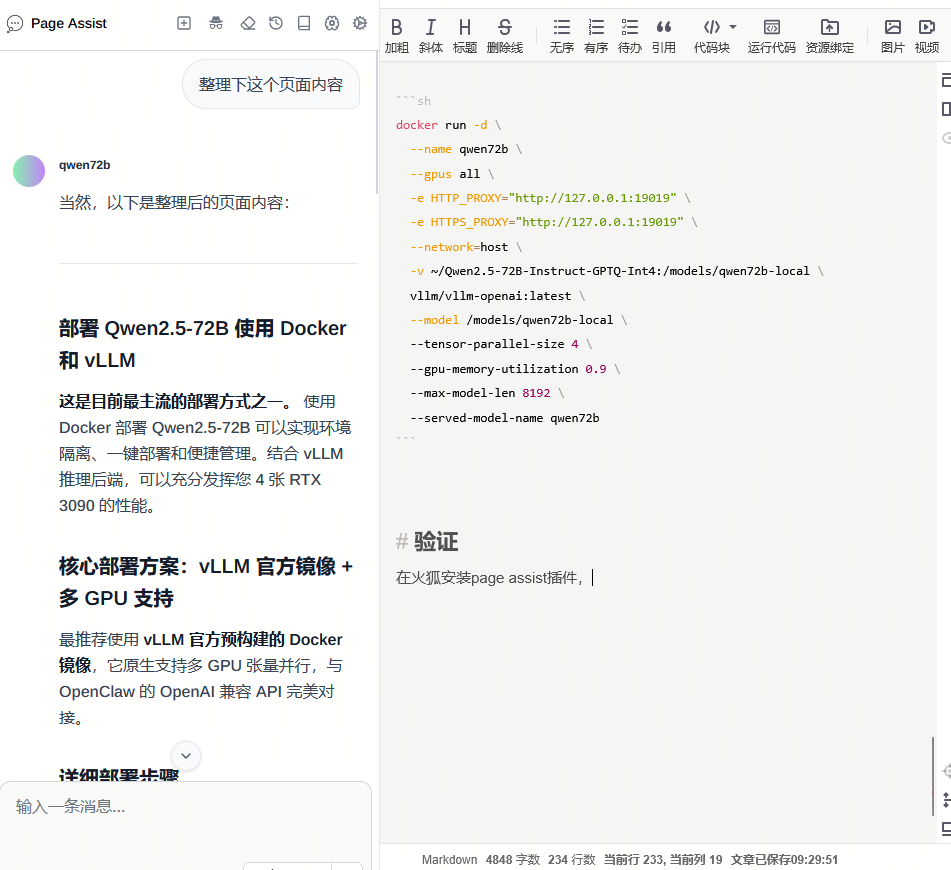
Task: Apply strikethrough with 删除线
Action: (505, 35)
